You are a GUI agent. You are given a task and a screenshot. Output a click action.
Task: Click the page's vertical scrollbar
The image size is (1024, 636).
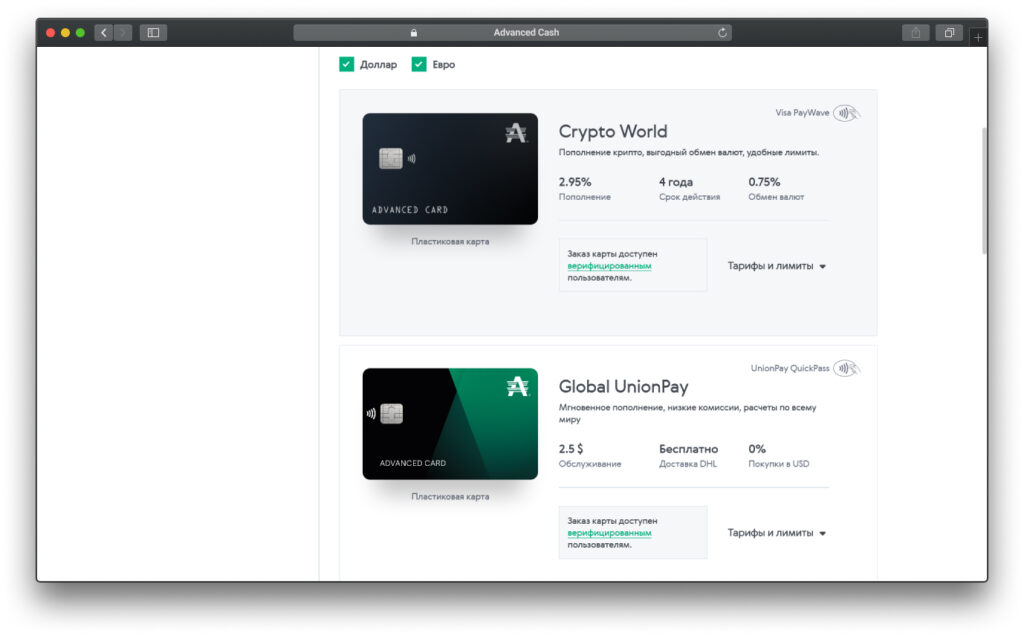click(x=984, y=189)
